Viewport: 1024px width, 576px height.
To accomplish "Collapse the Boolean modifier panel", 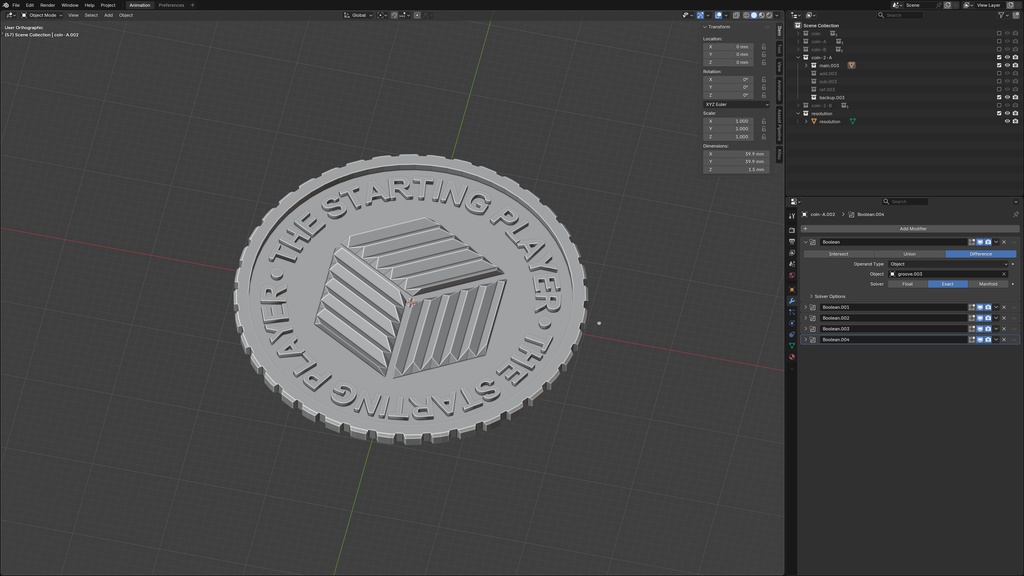I will (x=805, y=242).
